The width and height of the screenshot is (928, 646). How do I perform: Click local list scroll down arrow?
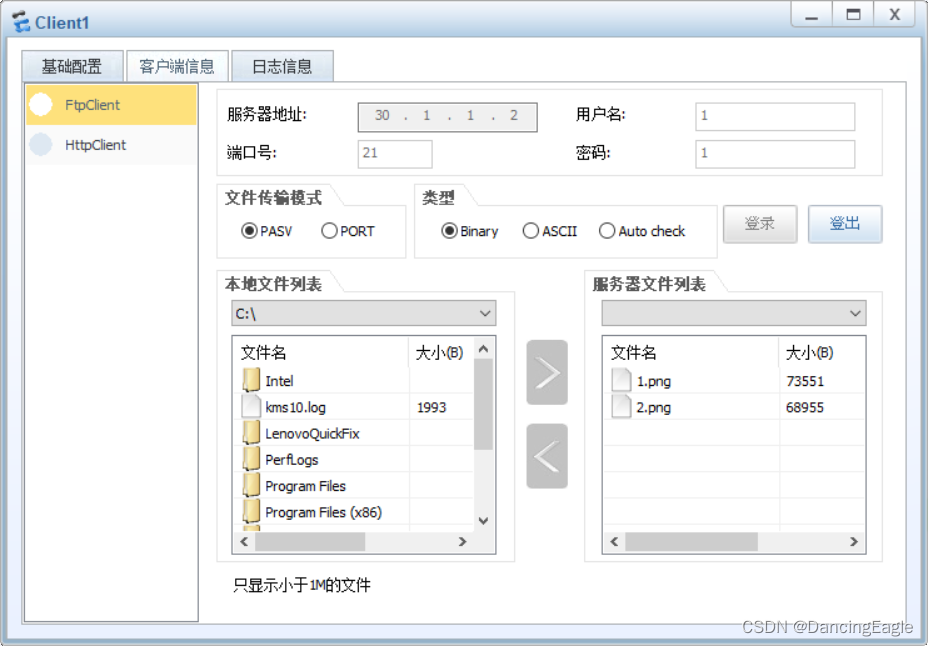click(483, 521)
